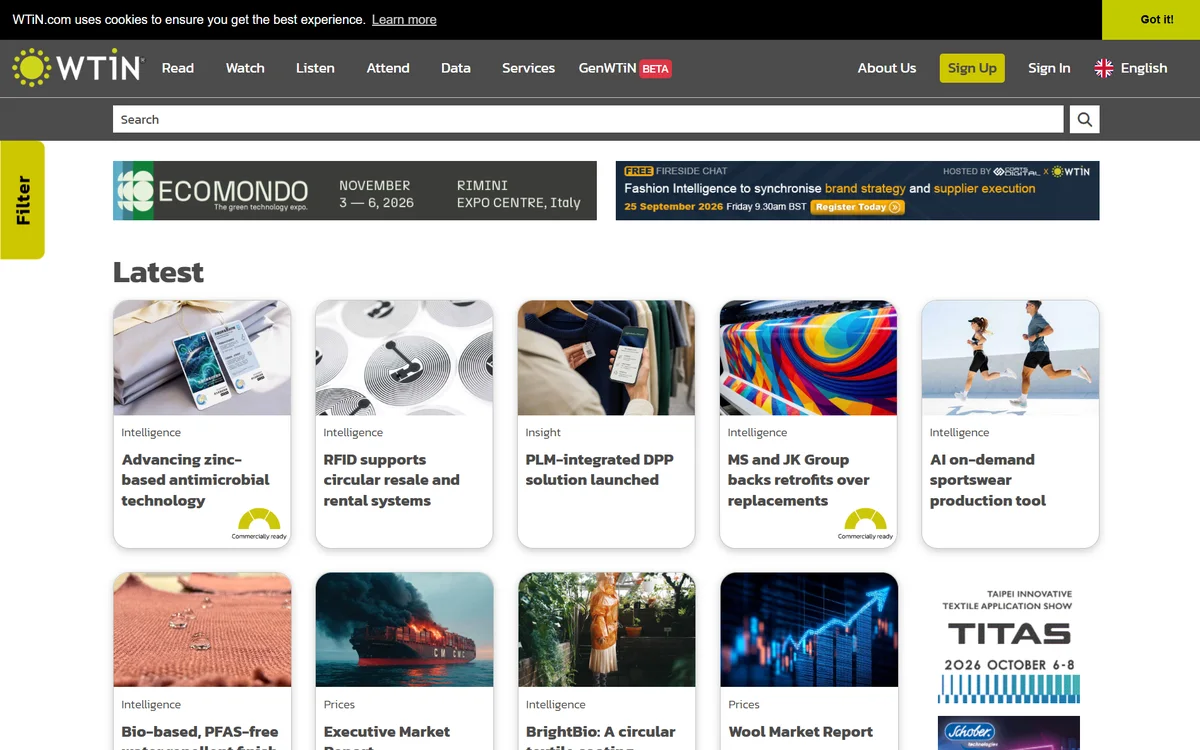Click the Commercially ready gauge on MS and JK card
The height and width of the screenshot is (750, 1200).
click(x=865, y=525)
